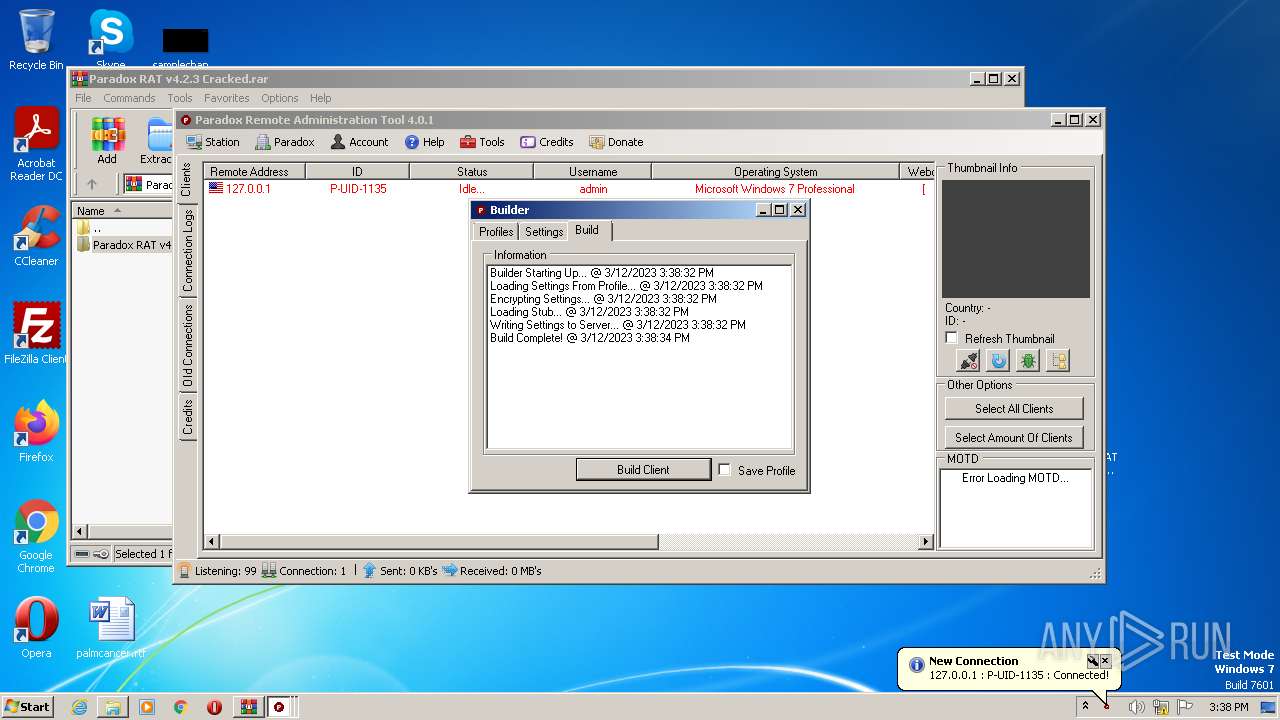Close the New Connection notification balloon
This screenshot has width=1280, height=720.
coord(1105,661)
